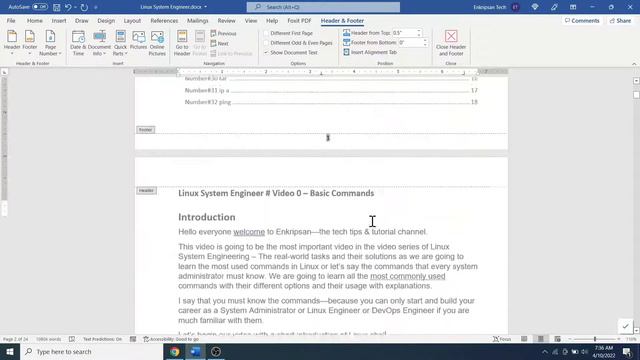Open Windows Start menu
Image resolution: width=640 pixels, height=360 pixels.
coord(10,351)
